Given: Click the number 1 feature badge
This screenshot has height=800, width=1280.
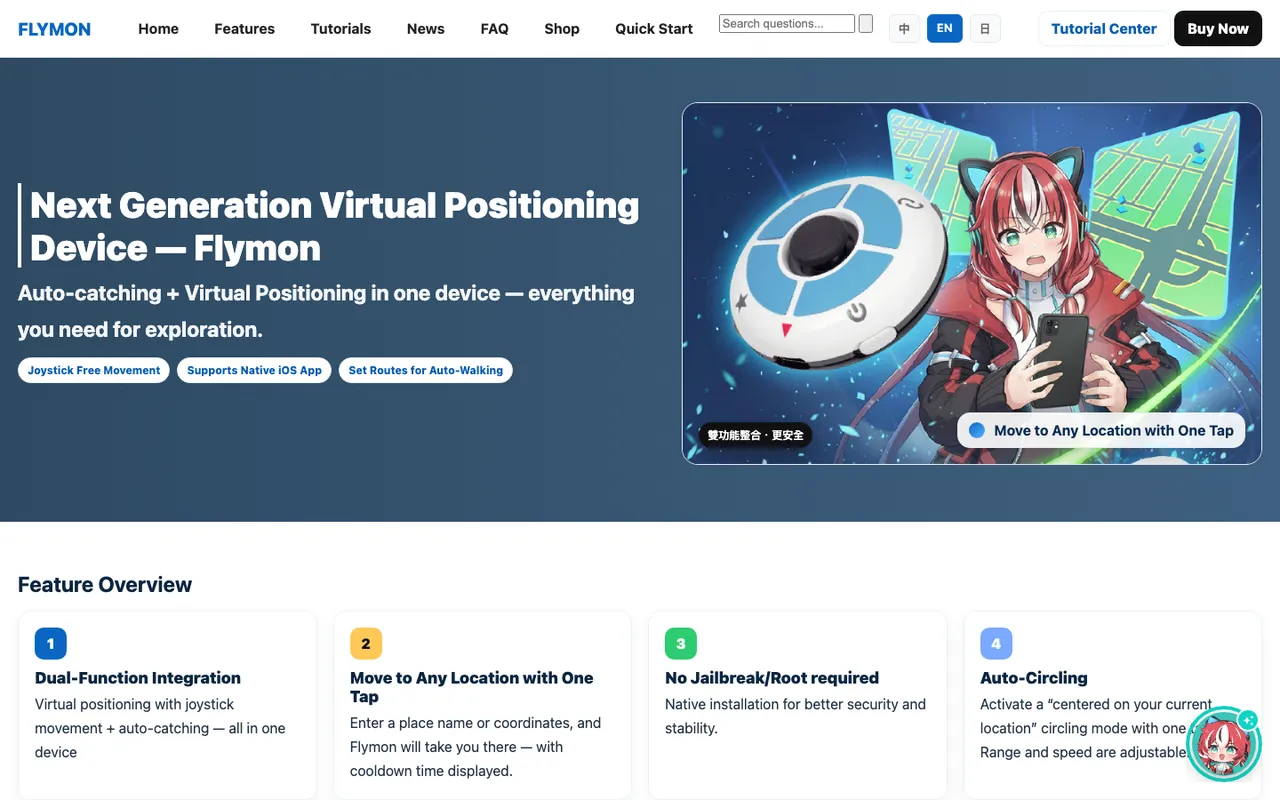Looking at the screenshot, I should coord(51,644).
